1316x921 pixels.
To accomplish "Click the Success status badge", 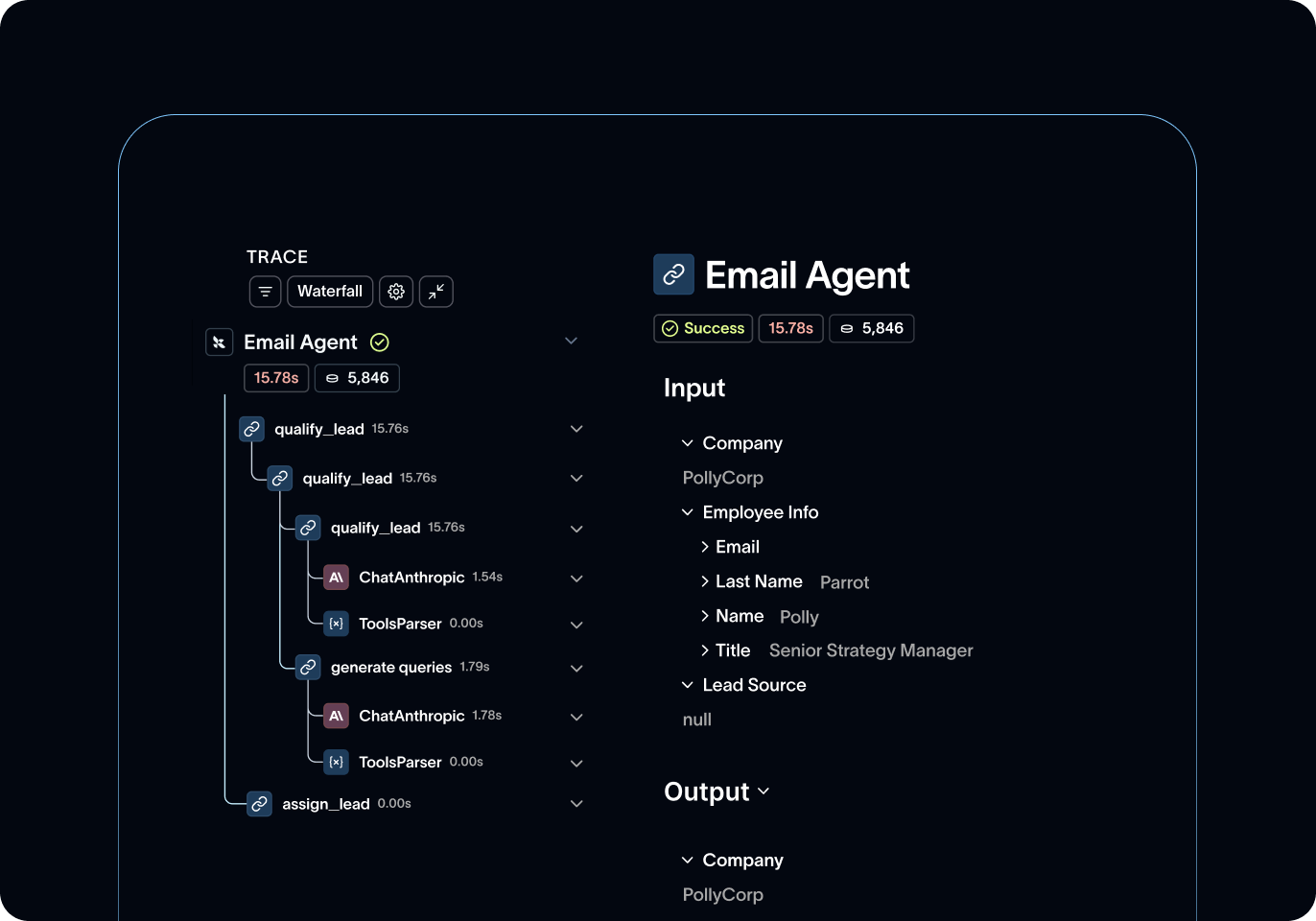I will (x=703, y=328).
